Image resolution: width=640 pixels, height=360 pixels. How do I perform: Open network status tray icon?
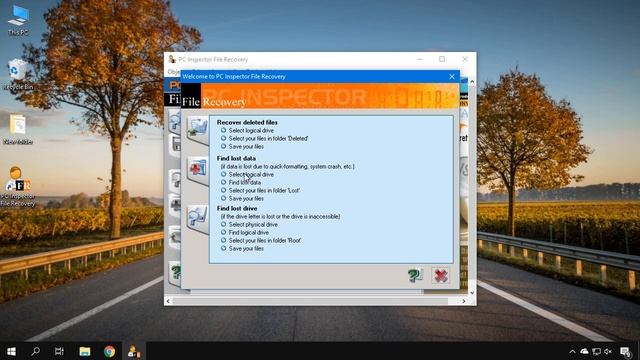point(596,351)
